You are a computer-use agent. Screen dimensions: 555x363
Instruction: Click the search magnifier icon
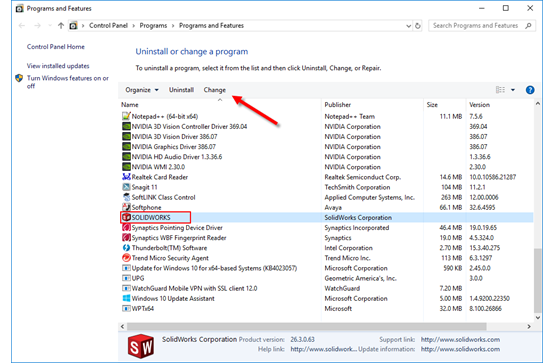click(x=528, y=25)
